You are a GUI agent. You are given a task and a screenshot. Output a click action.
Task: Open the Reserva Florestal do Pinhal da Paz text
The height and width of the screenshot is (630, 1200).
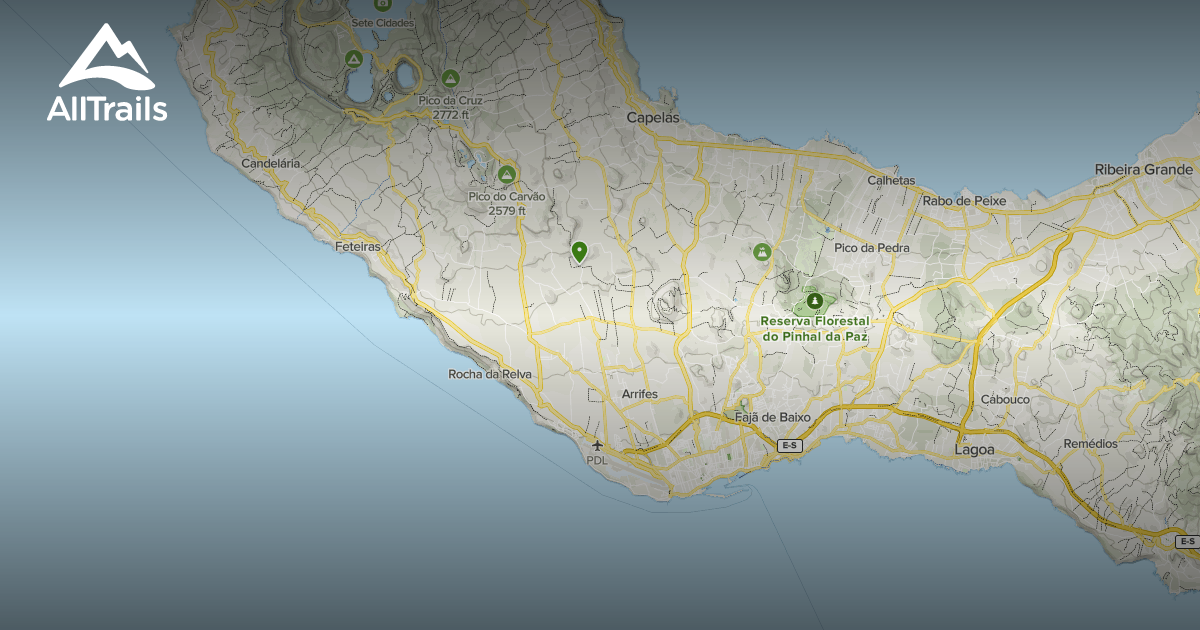tap(815, 330)
